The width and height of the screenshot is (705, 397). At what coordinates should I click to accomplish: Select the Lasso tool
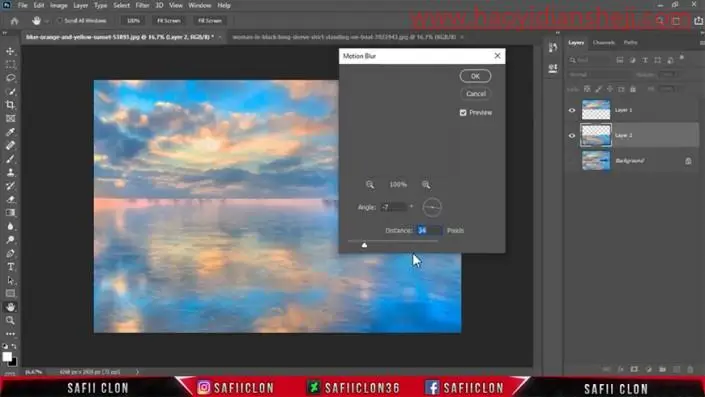pyautogui.click(x=10, y=78)
